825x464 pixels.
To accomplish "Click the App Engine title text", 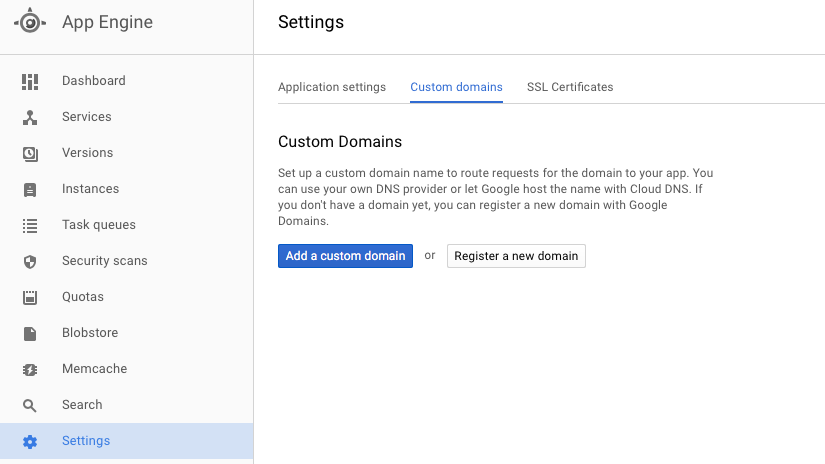I will (107, 22).
